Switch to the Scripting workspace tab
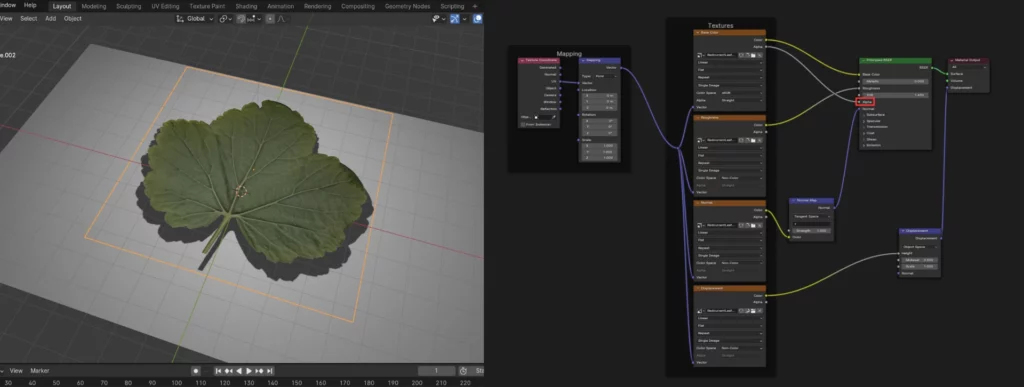 coord(452,6)
